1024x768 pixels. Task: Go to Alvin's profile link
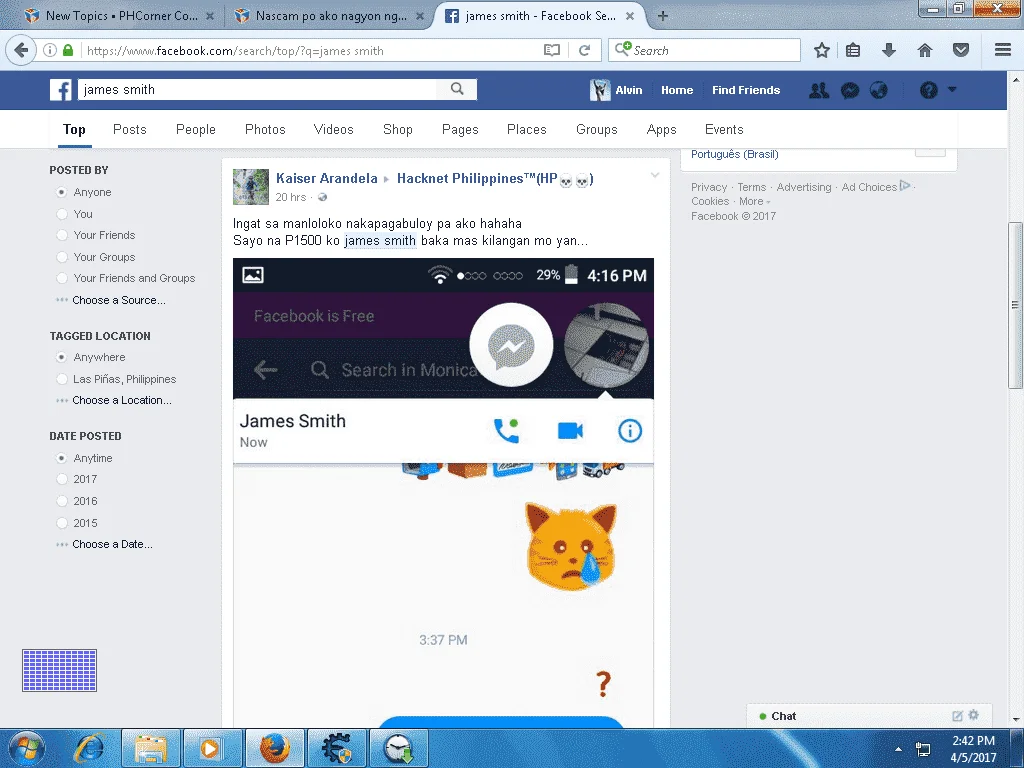tap(616, 90)
